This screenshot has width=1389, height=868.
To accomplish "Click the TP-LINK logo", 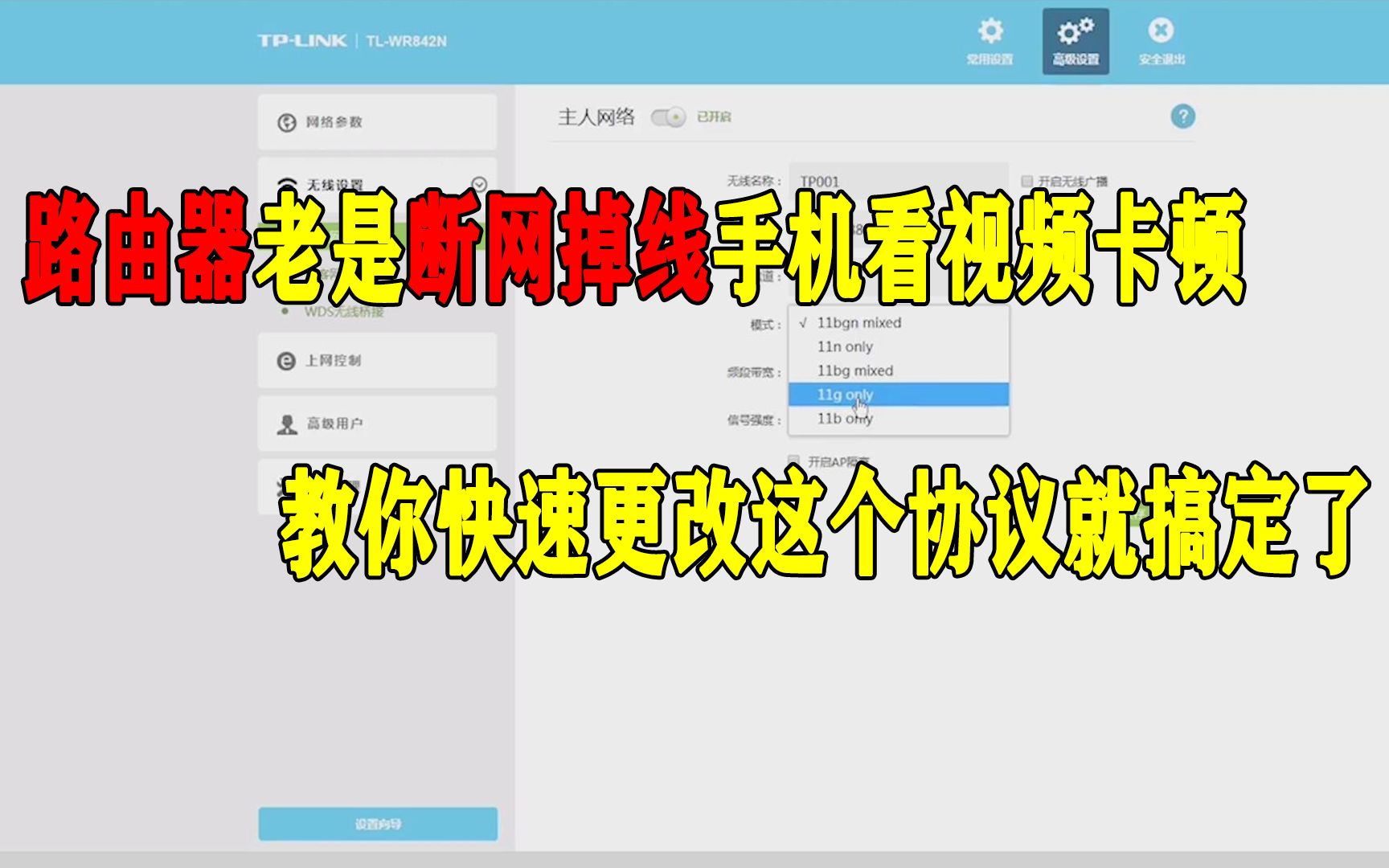I will coord(302,41).
